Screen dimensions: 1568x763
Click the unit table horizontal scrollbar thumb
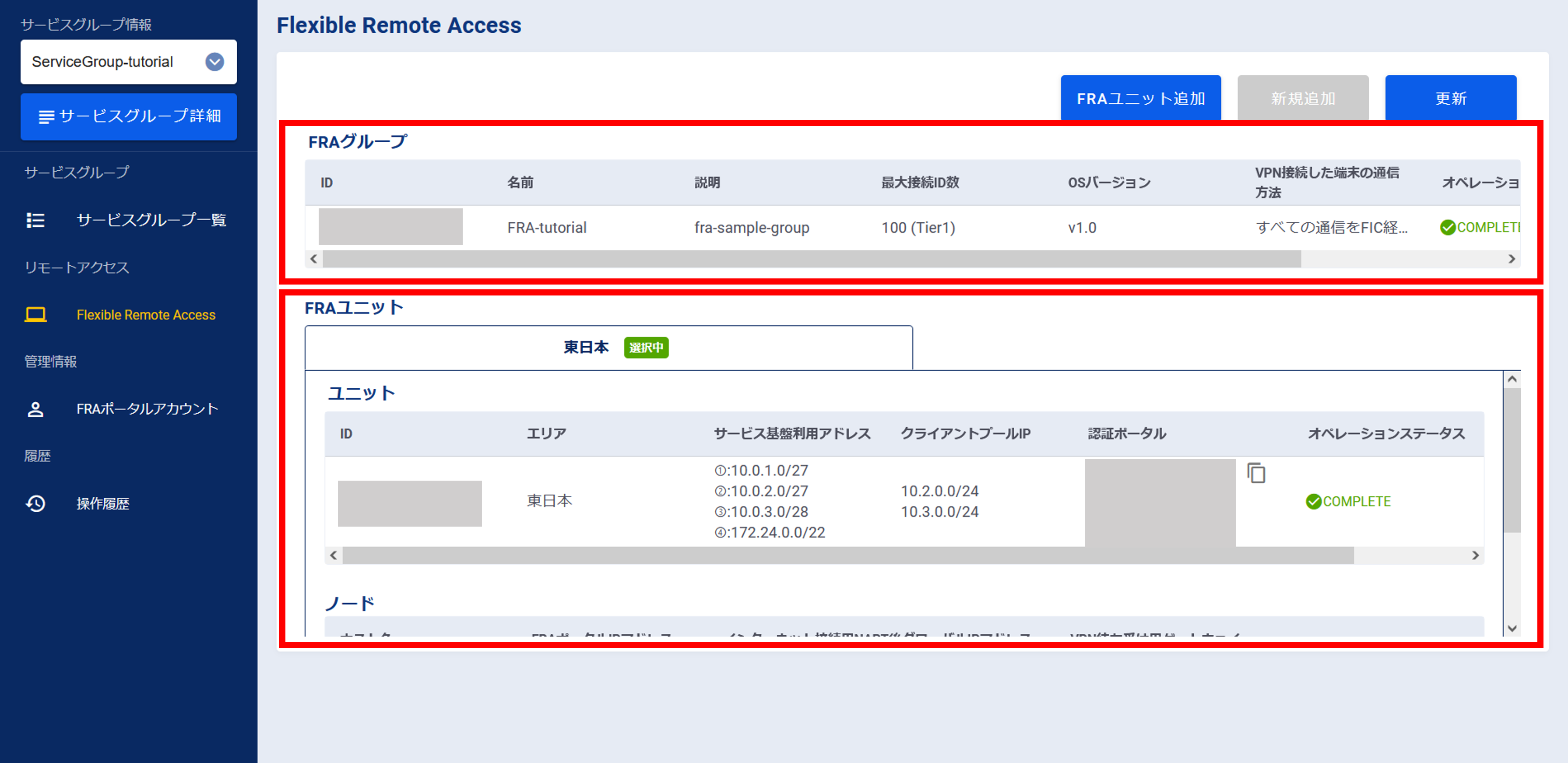pyautogui.click(x=847, y=555)
